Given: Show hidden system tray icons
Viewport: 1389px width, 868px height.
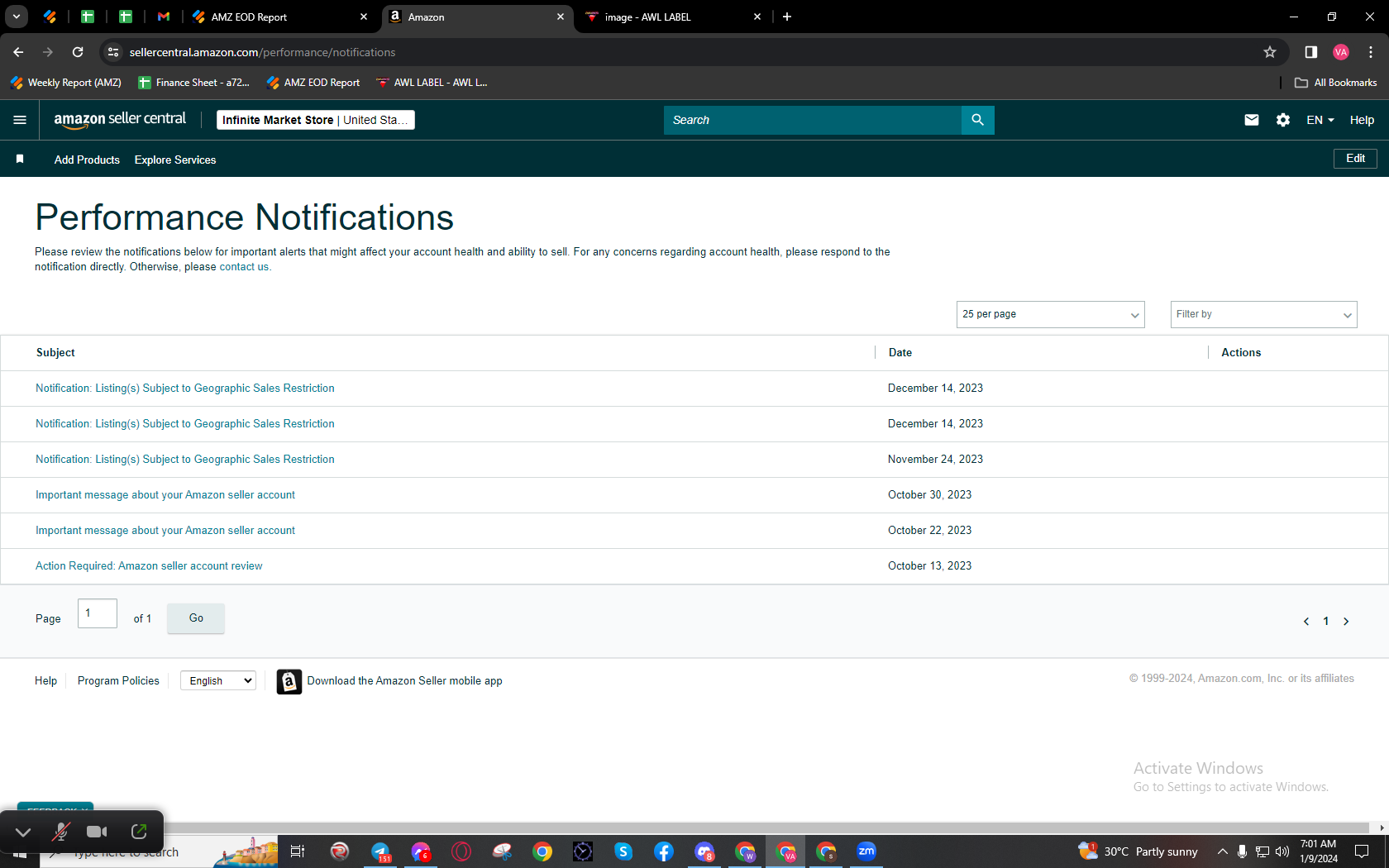Looking at the screenshot, I should (1222, 851).
